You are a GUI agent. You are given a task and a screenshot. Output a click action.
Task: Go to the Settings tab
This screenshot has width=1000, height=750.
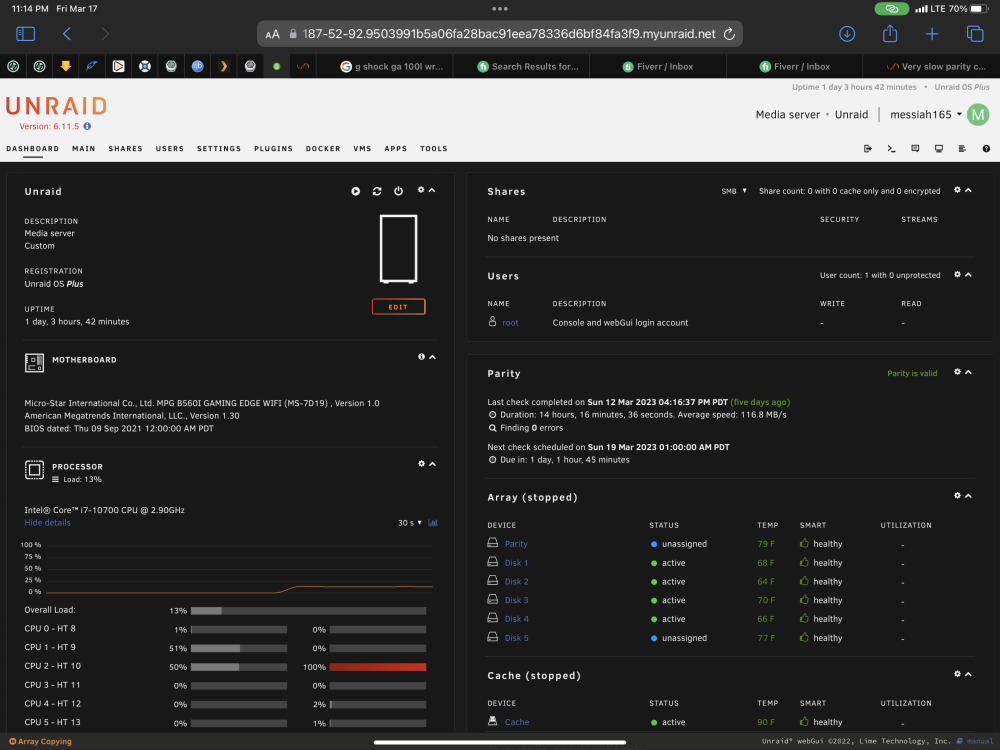click(x=219, y=149)
